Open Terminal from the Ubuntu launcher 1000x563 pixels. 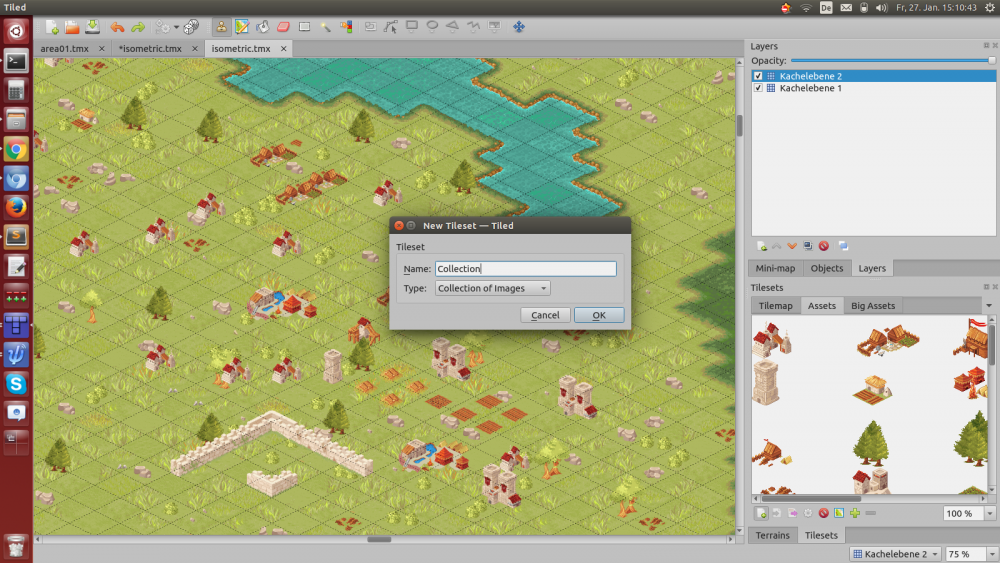tap(16, 61)
